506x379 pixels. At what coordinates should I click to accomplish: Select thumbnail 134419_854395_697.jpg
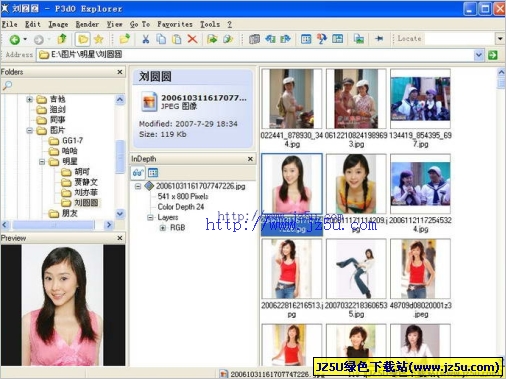[420, 98]
